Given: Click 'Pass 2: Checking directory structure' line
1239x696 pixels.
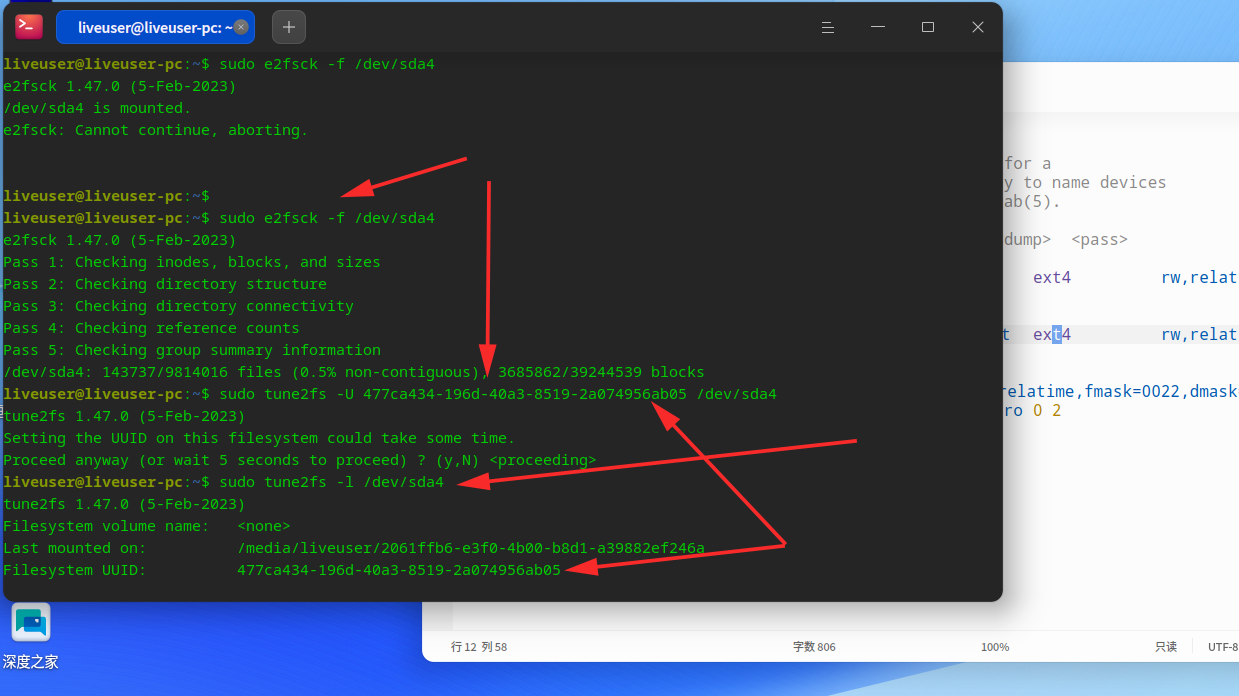Looking at the screenshot, I should pos(165,284).
